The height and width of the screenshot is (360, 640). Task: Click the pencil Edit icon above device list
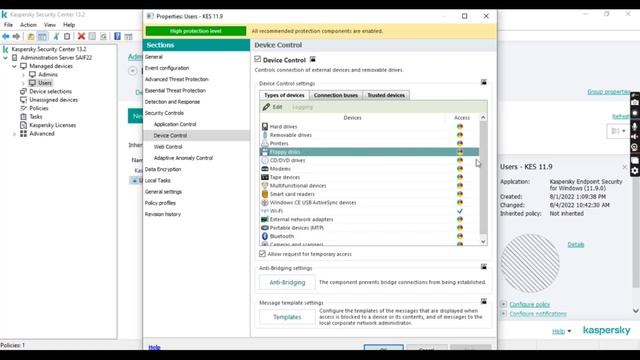(x=267, y=107)
